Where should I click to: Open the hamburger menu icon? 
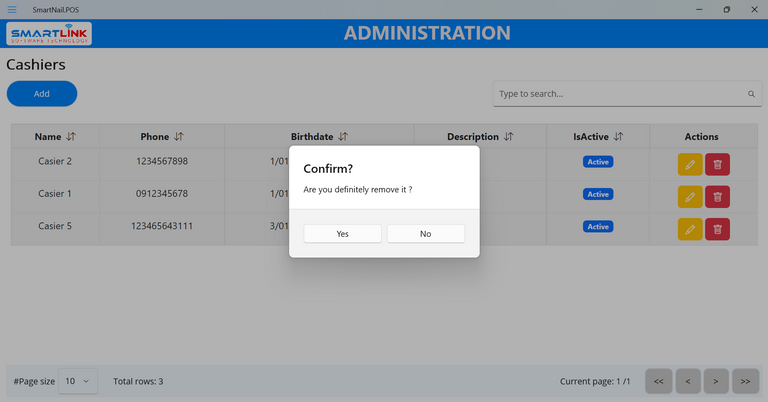[x=12, y=9]
